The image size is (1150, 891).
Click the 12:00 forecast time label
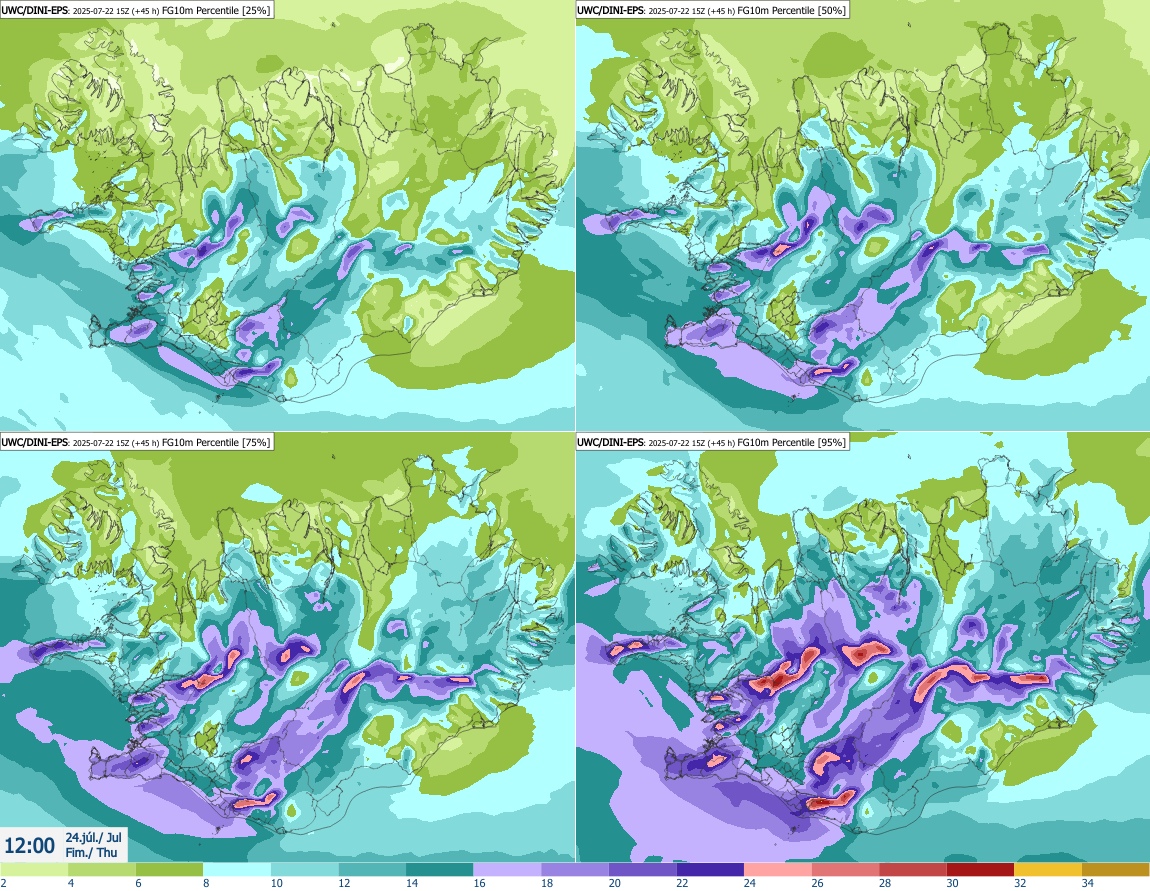[x=29, y=846]
